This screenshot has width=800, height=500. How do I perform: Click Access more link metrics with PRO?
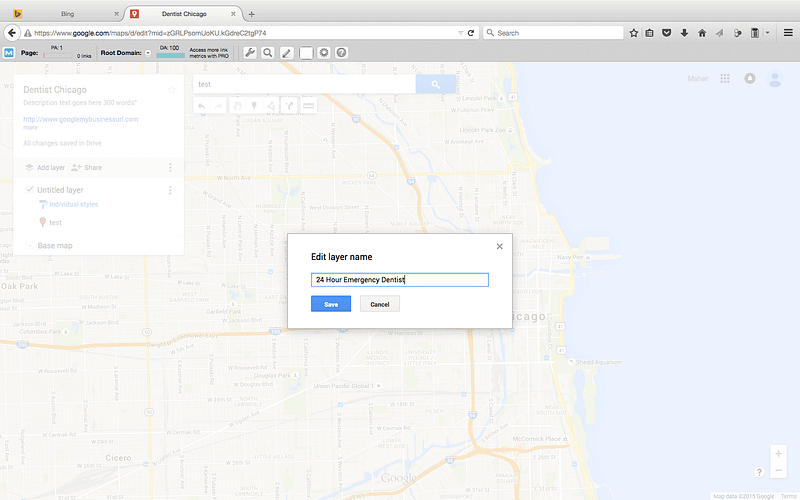pos(209,53)
